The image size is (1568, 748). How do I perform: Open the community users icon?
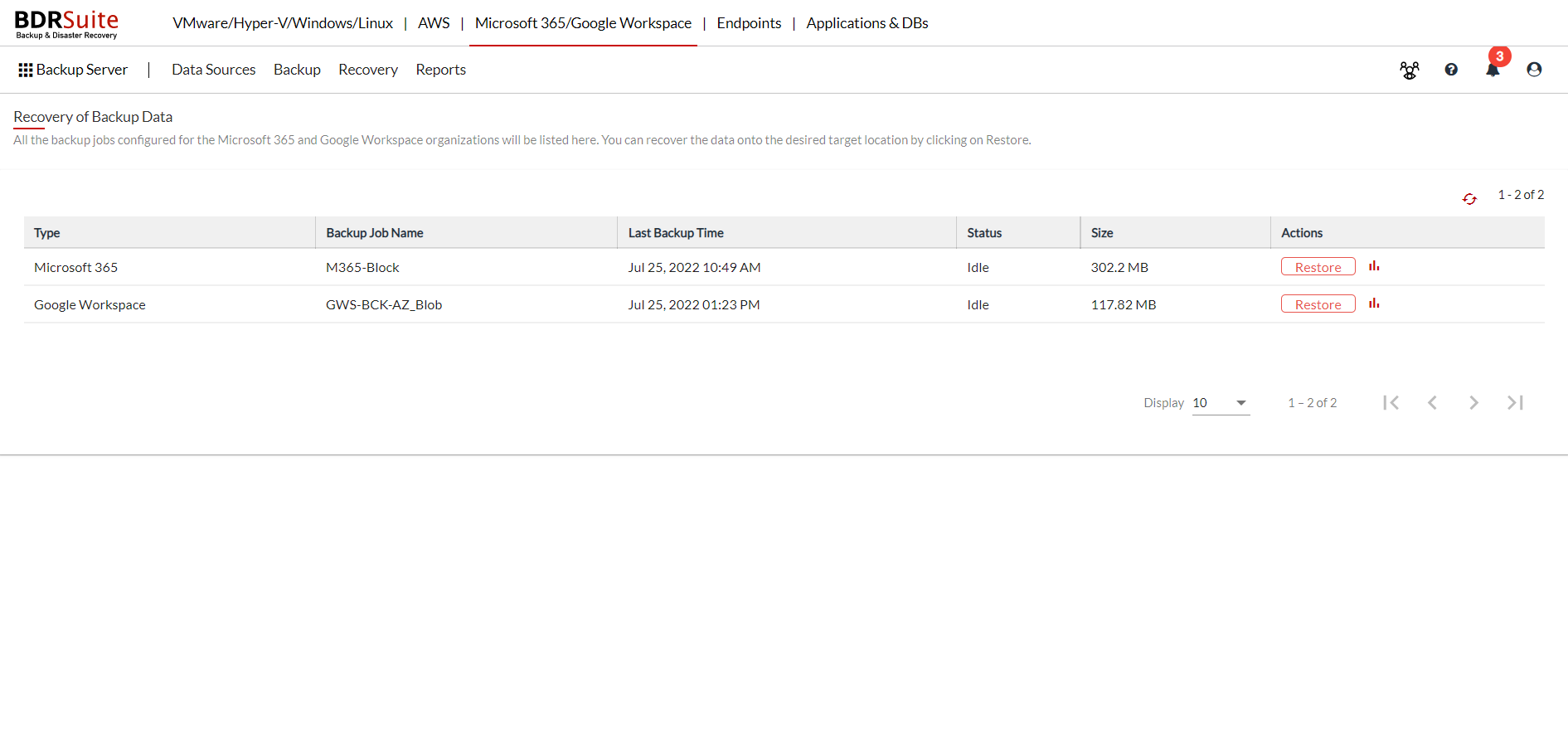tap(1410, 70)
